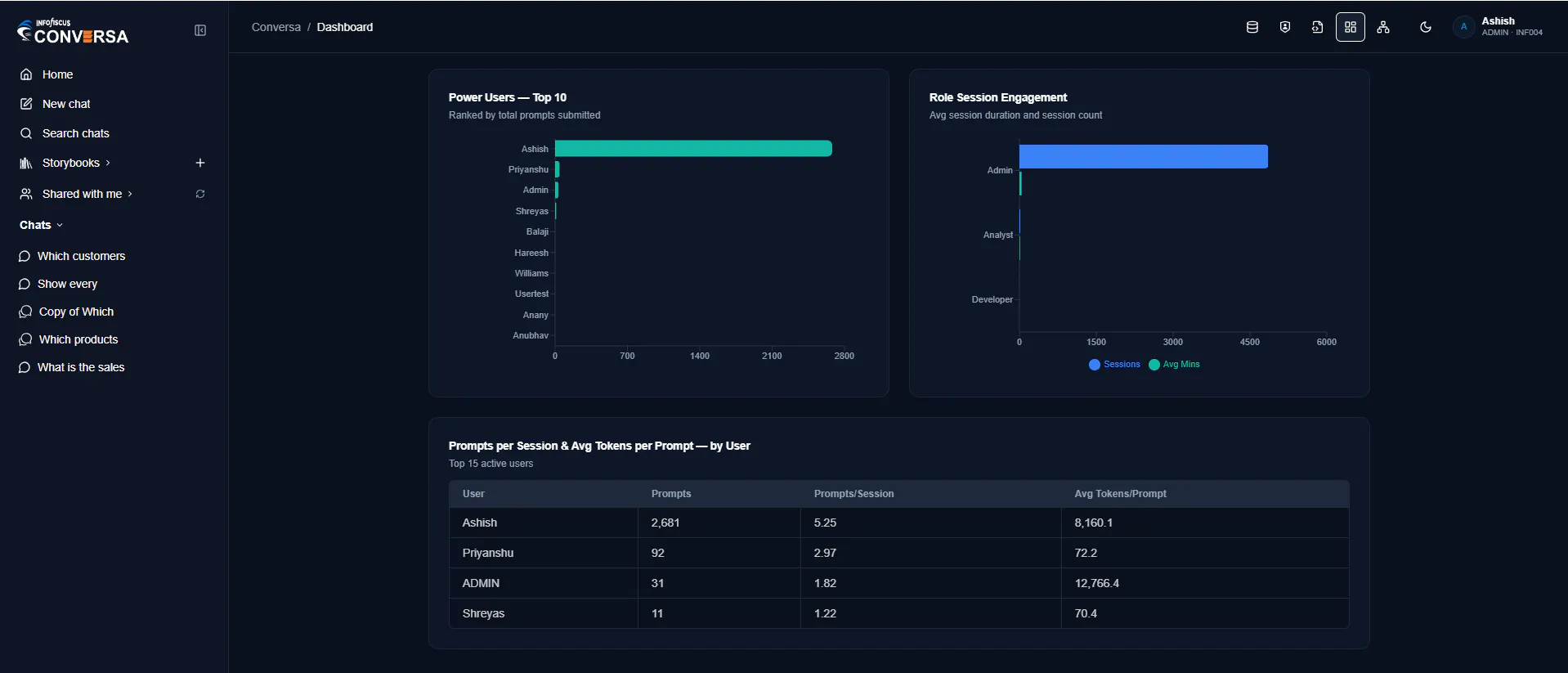This screenshot has width=1568, height=673.
Task: Click the Home house icon in sidebar
Action: click(26, 74)
